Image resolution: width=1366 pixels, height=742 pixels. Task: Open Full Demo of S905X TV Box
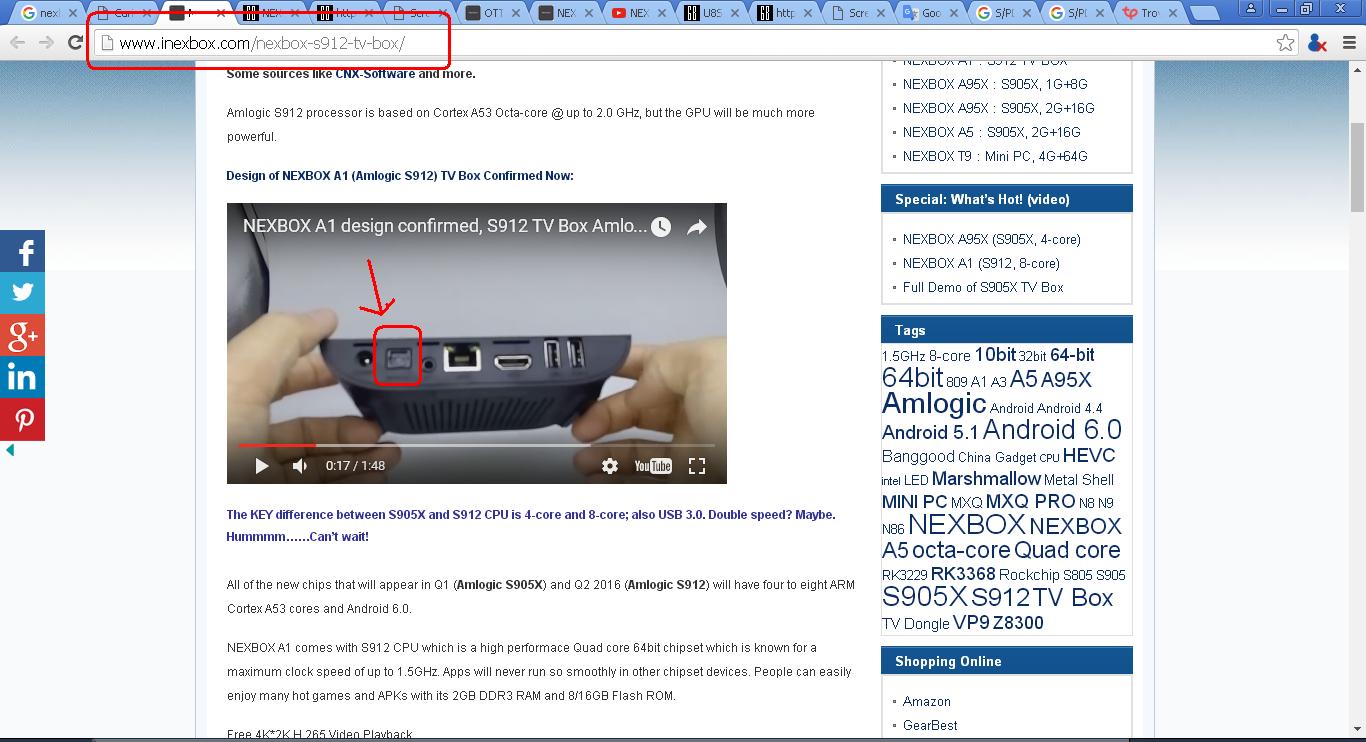(x=983, y=287)
